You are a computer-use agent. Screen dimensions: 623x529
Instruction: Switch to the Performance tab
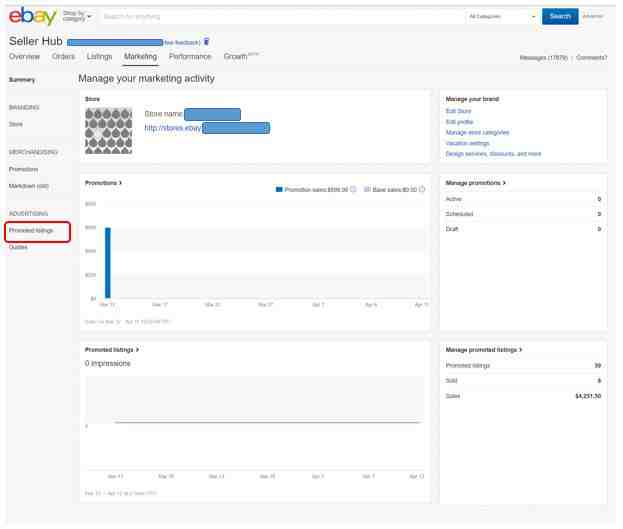pos(192,57)
